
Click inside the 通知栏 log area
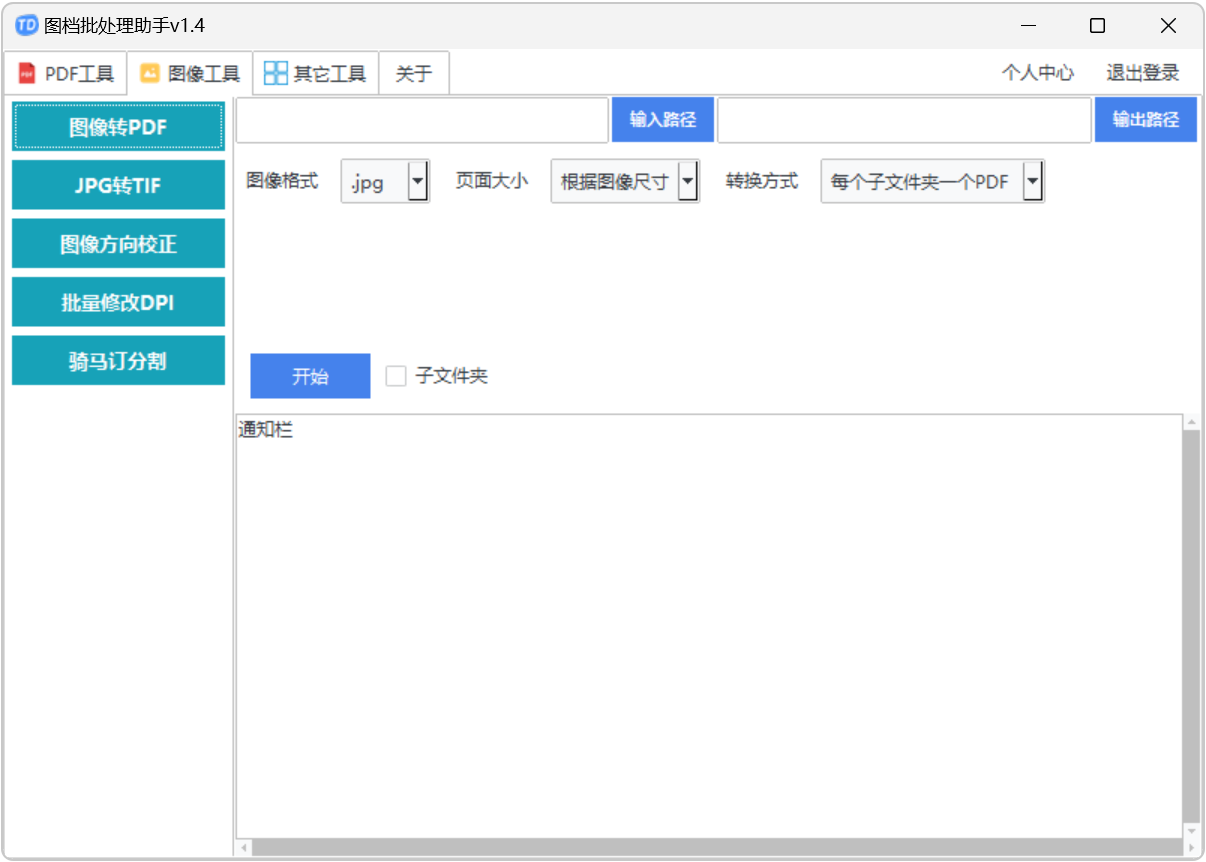pyautogui.click(x=709, y=626)
